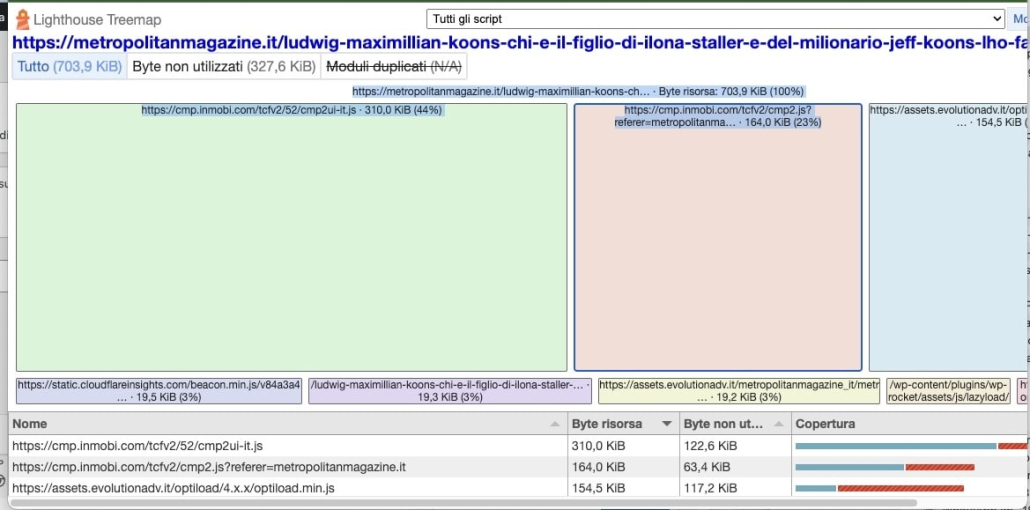Click the coverage bar for optiload.min.js
Viewport: 1030px width, 510px height.
(x=880, y=488)
